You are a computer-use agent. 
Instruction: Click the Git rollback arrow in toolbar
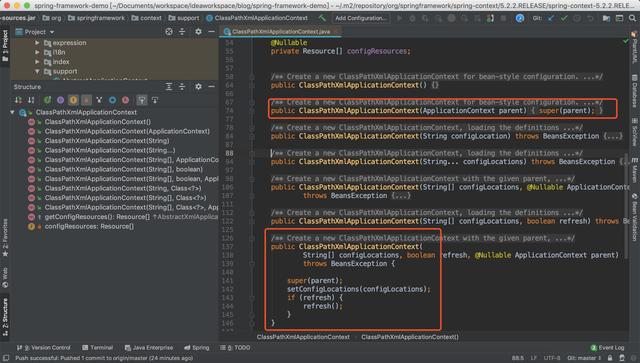590,18
